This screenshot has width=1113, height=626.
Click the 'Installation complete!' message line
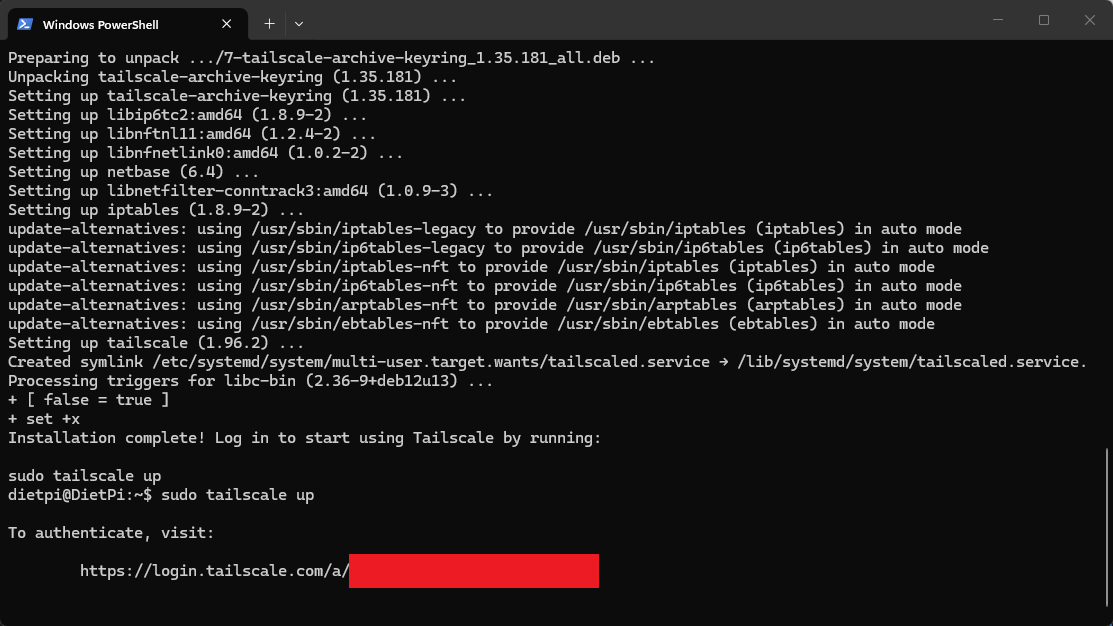(x=305, y=438)
